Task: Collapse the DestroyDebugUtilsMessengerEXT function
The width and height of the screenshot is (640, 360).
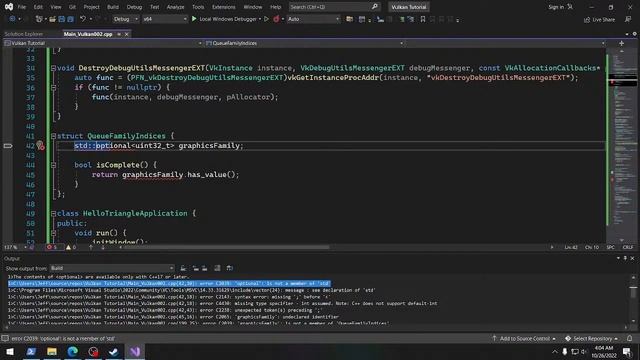Action: tap(53, 68)
